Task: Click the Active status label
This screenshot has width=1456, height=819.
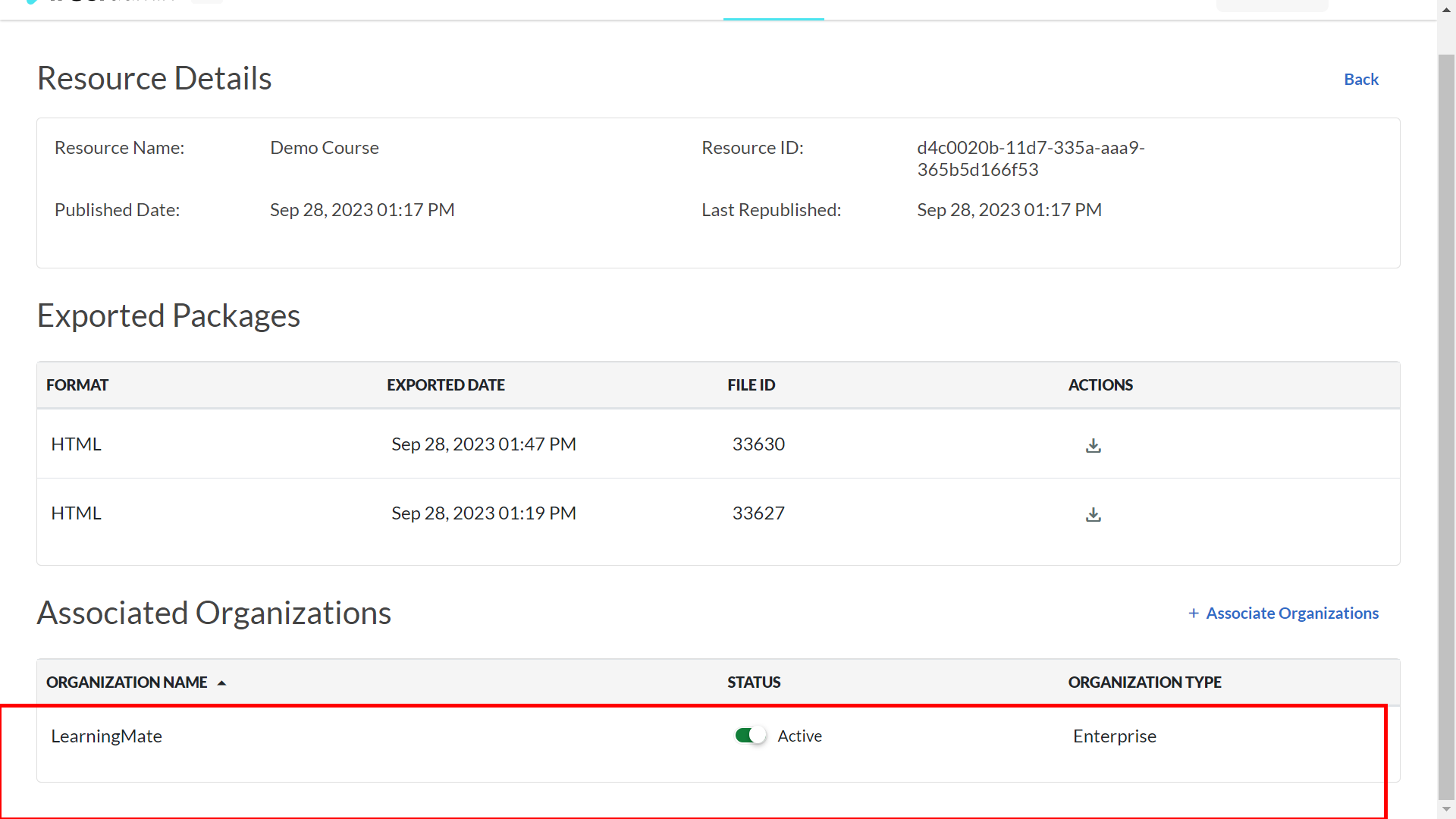Action: click(799, 736)
